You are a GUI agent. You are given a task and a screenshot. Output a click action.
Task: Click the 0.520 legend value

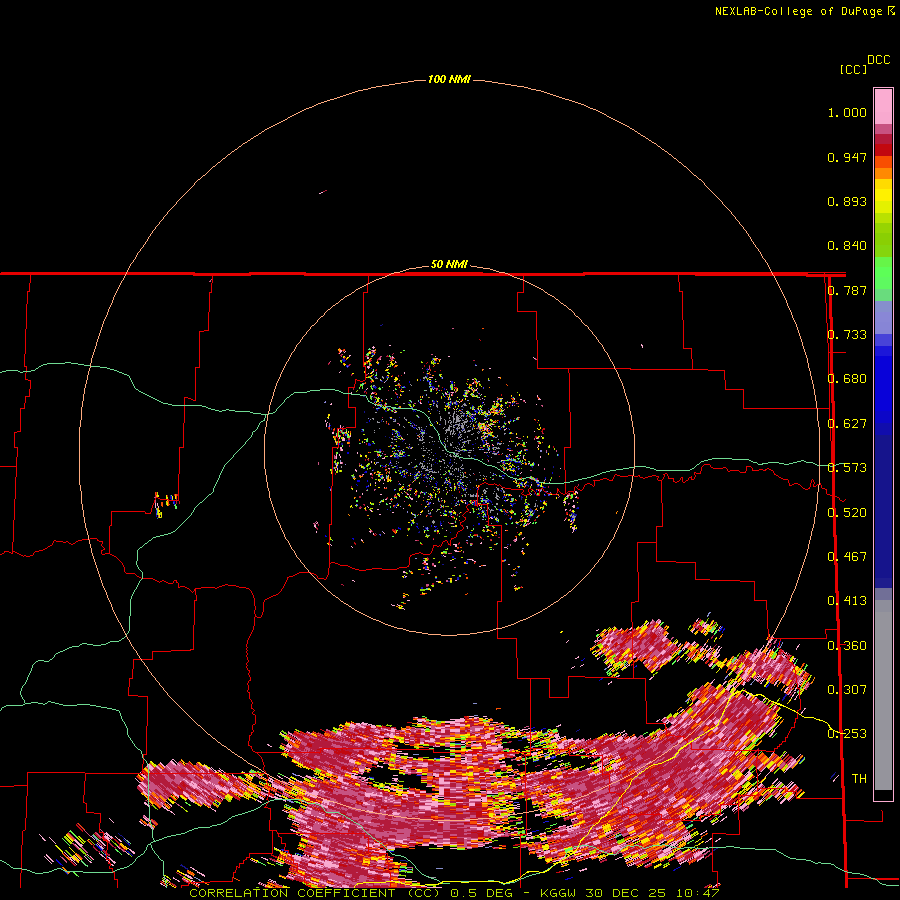point(847,513)
